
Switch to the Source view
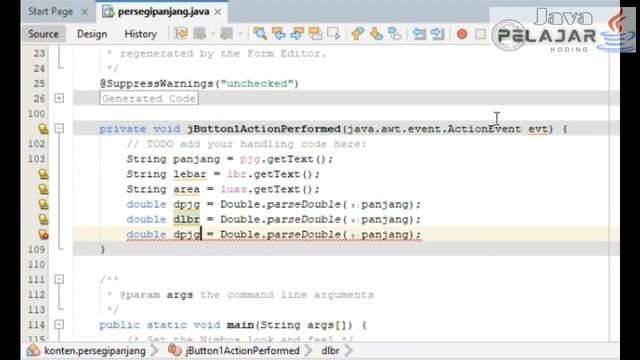pyautogui.click(x=43, y=34)
